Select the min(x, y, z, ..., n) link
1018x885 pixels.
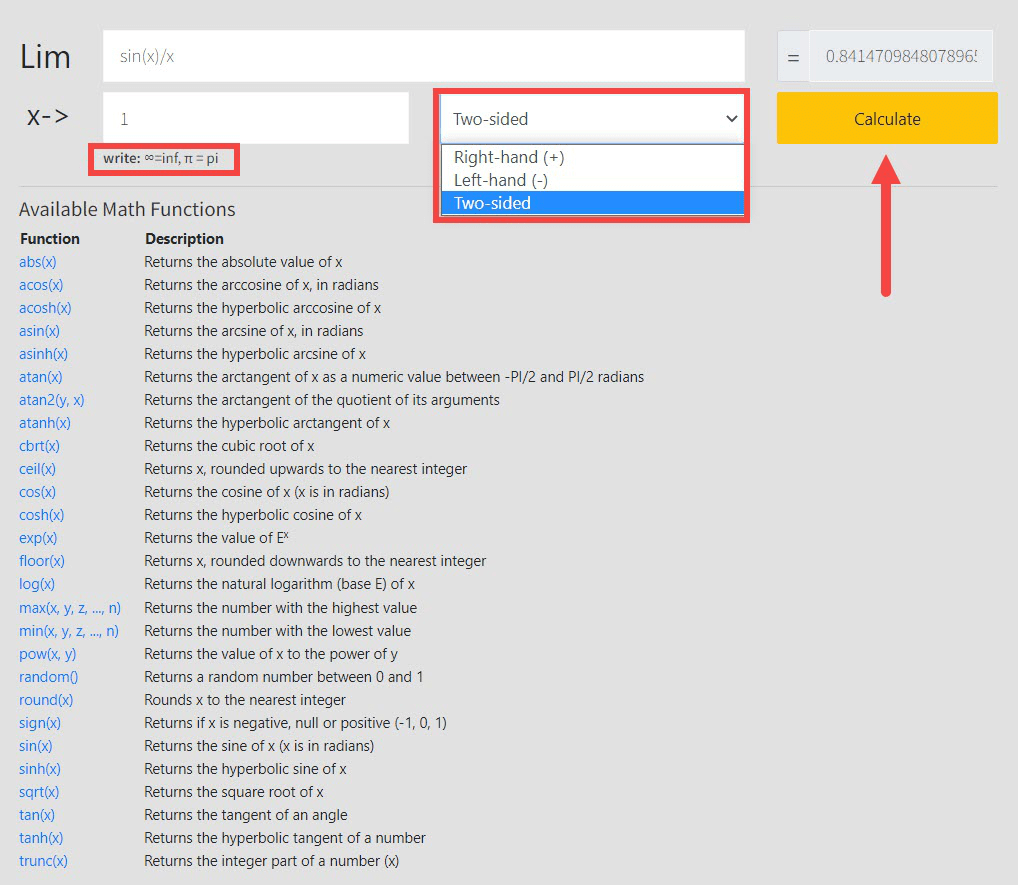(69, 631)
